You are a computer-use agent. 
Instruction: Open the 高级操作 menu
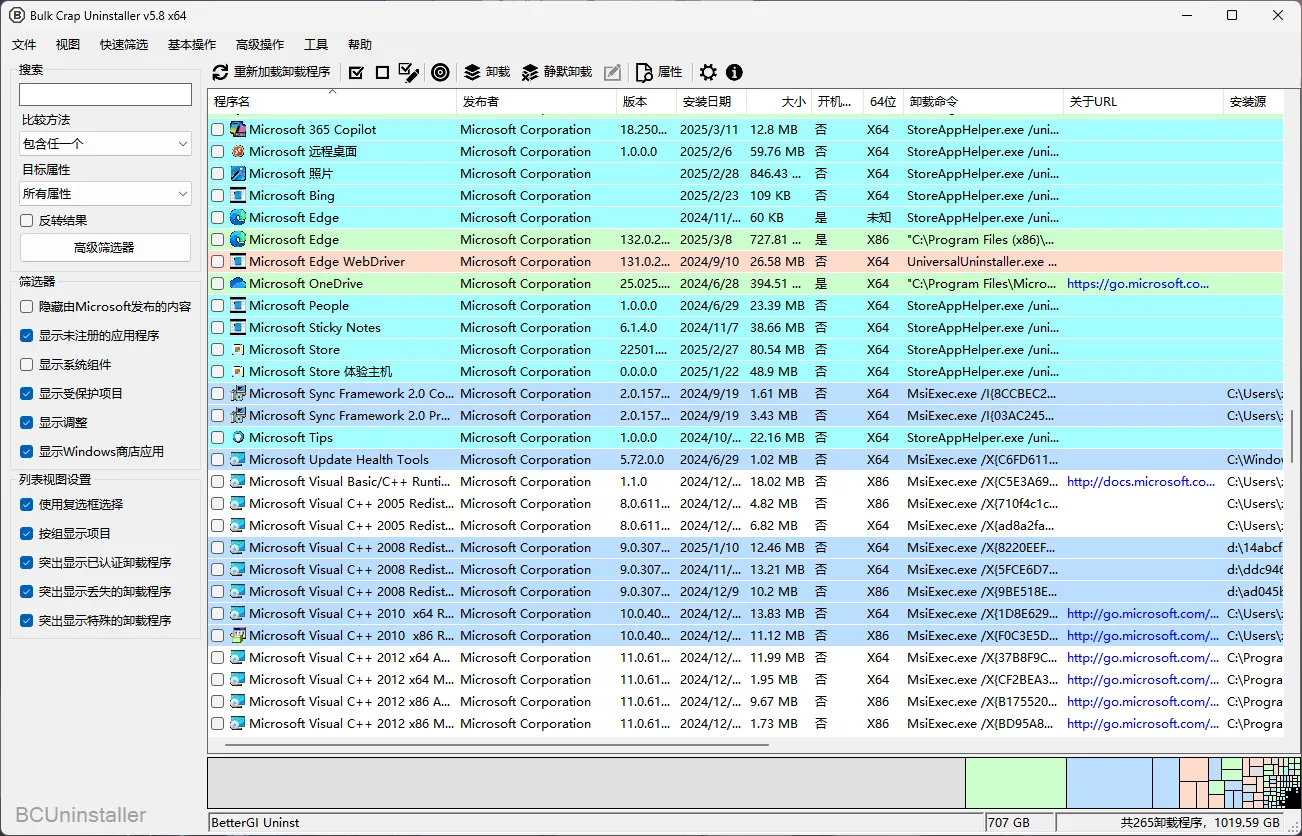click(x=260, y=45)
